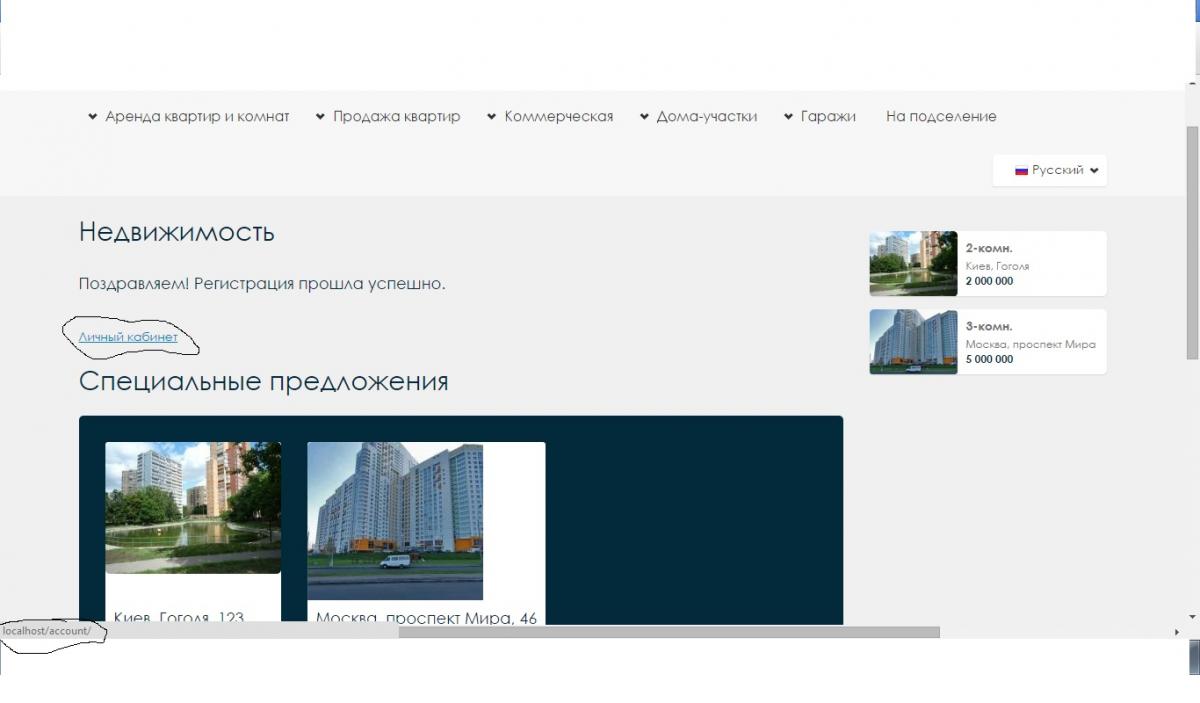Viewport: 1200px width, 703px height.
Task: Click the horizontal scrollbar right arrow
Action: click(x=1176, y=632)
